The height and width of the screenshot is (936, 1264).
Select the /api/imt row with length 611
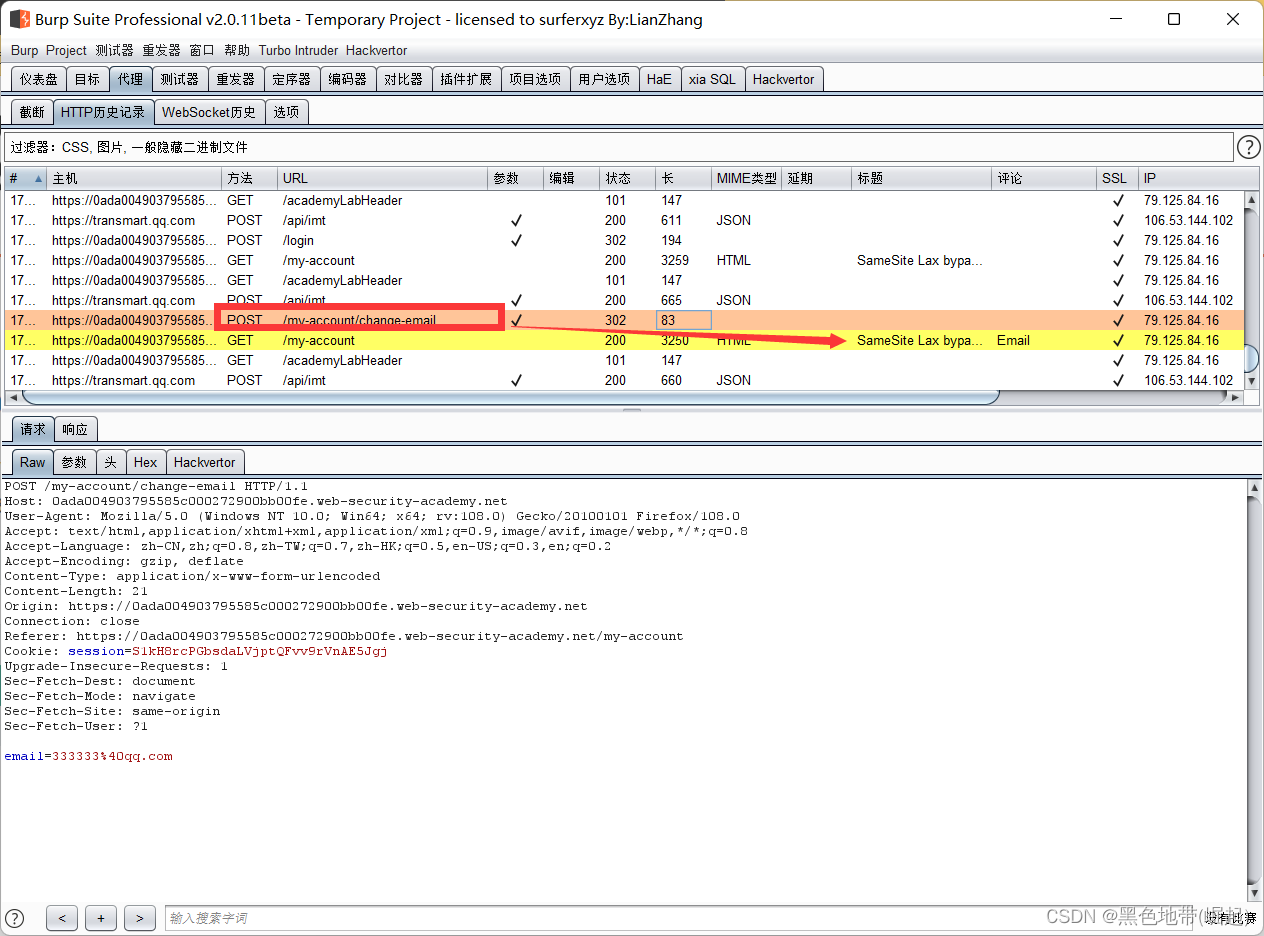(622, 220)
